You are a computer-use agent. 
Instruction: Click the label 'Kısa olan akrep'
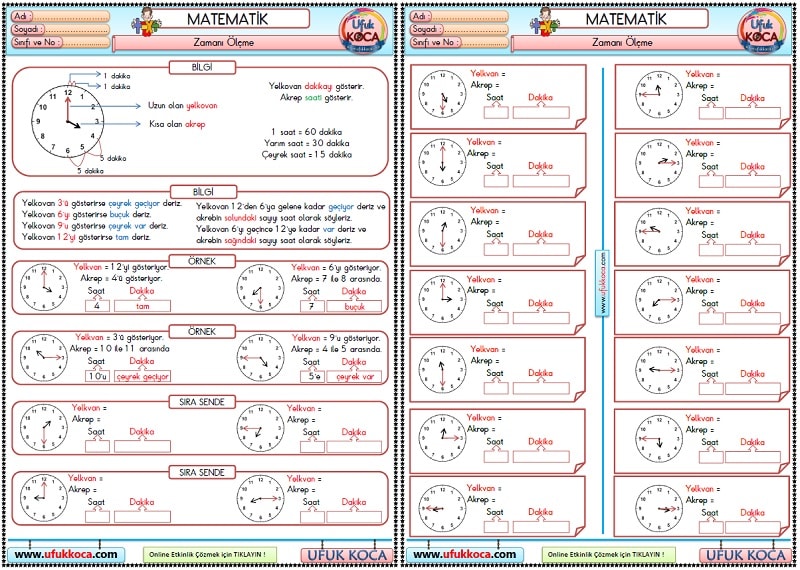(177, 124)
